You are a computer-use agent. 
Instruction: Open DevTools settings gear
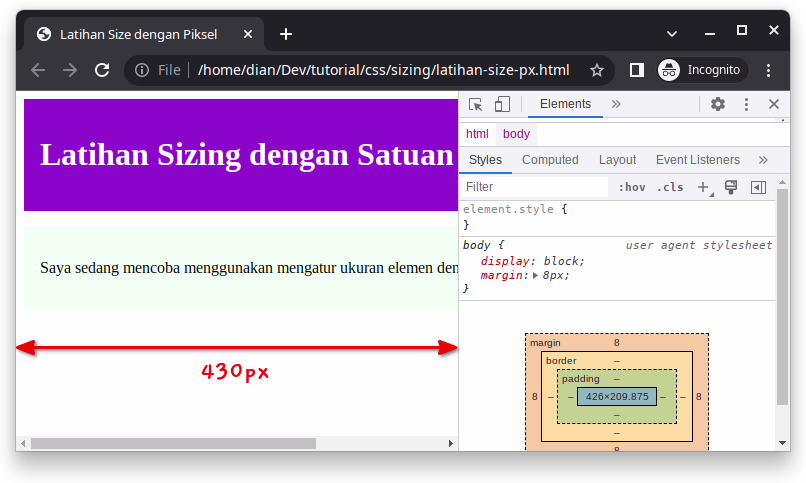click(x=718, y=104)
